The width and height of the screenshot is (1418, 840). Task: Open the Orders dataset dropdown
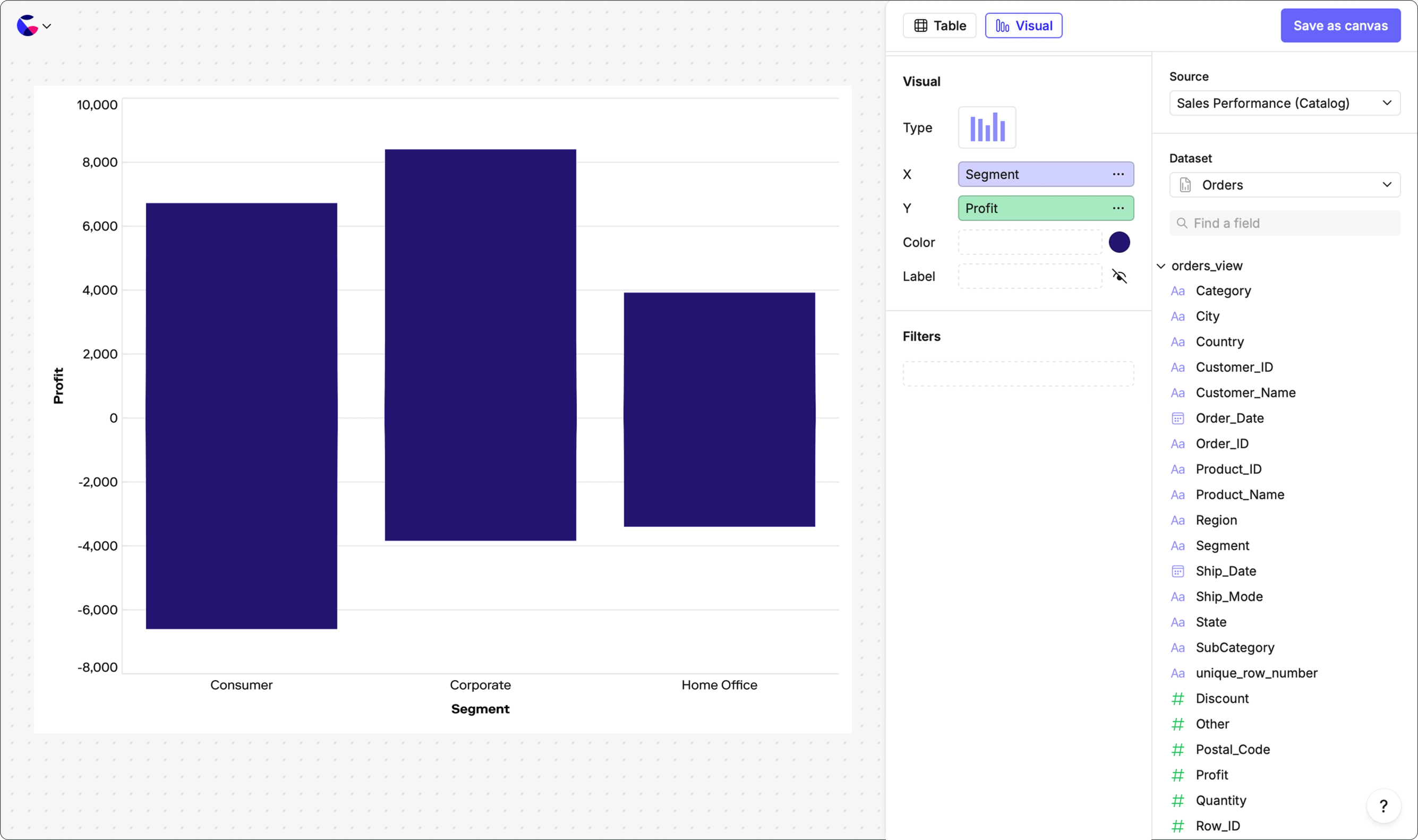coord(1284,185)
